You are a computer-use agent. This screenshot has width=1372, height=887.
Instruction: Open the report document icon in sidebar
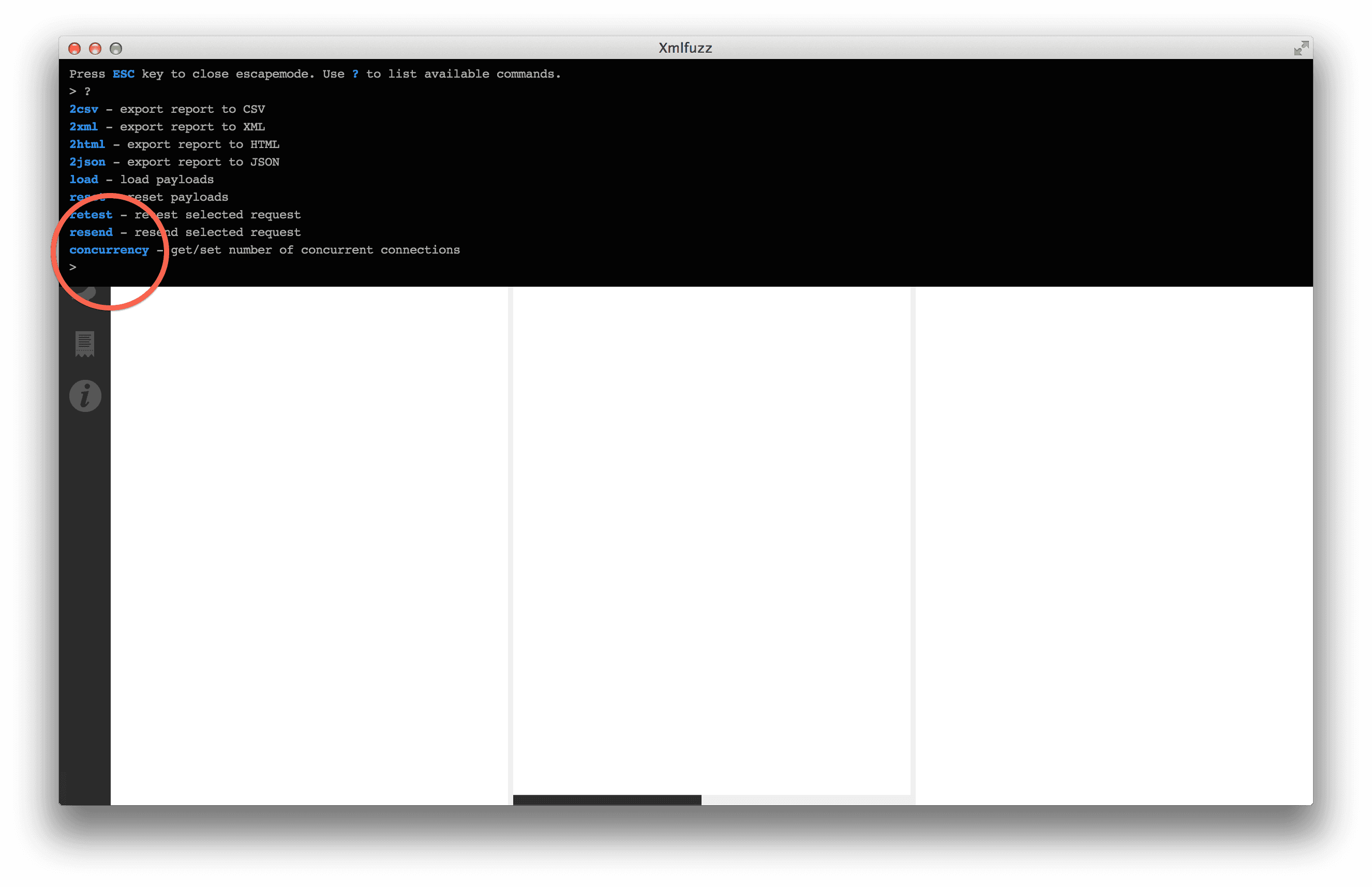(x=85, y=344)
